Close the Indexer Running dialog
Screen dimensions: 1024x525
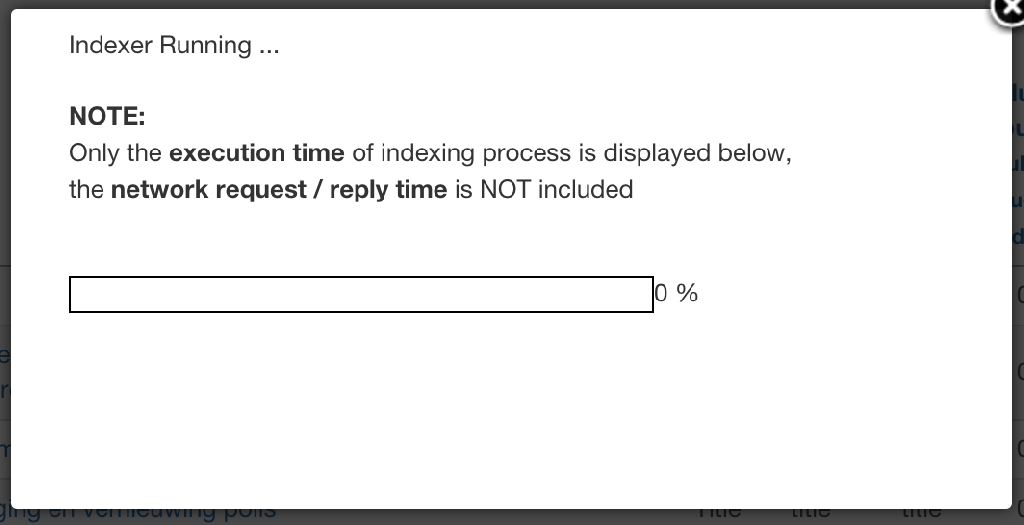[1008, 10]
